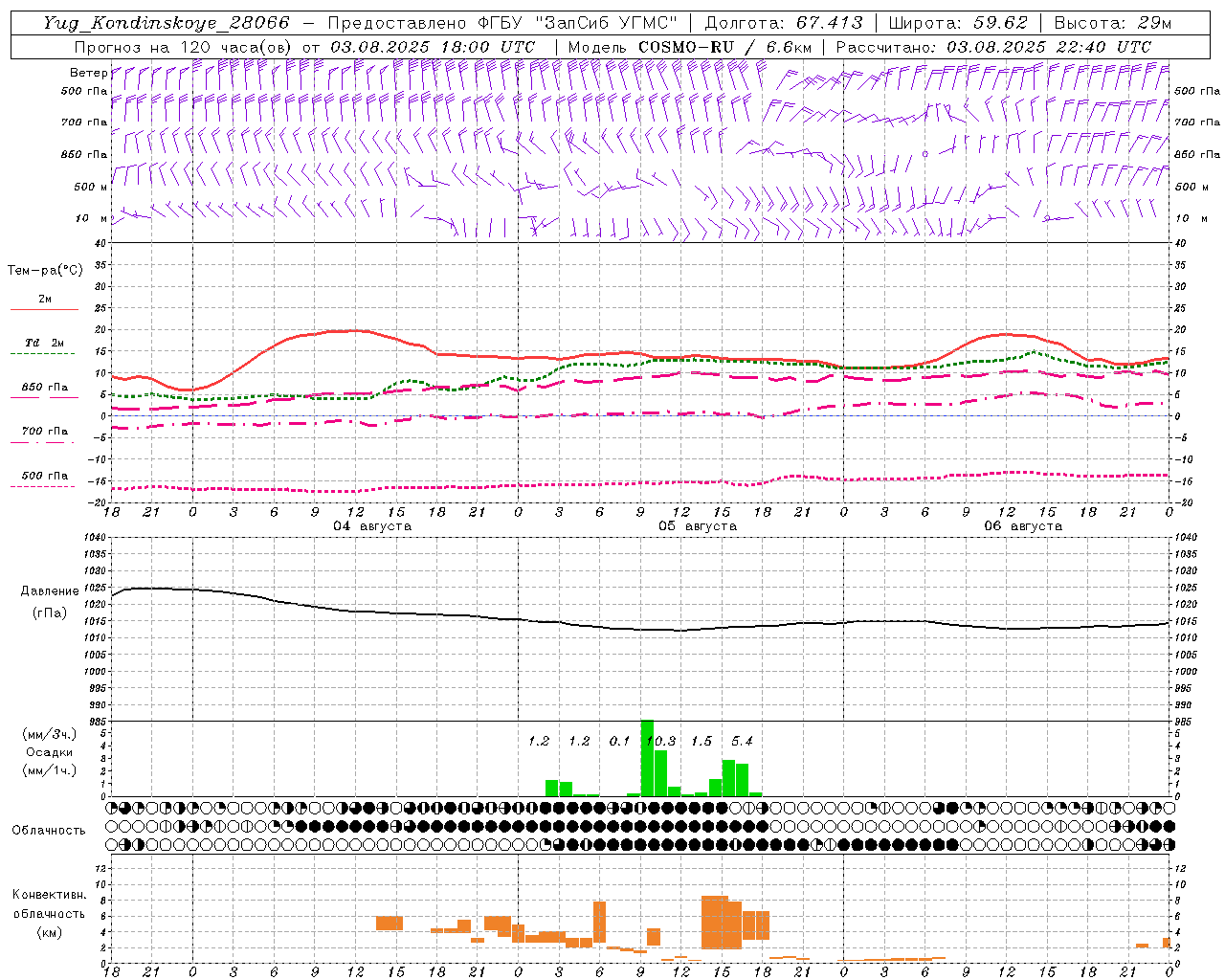Click the 'Тем-ра(°C)' axis title
Screen dimensions: 1225x980
[45, 271]
